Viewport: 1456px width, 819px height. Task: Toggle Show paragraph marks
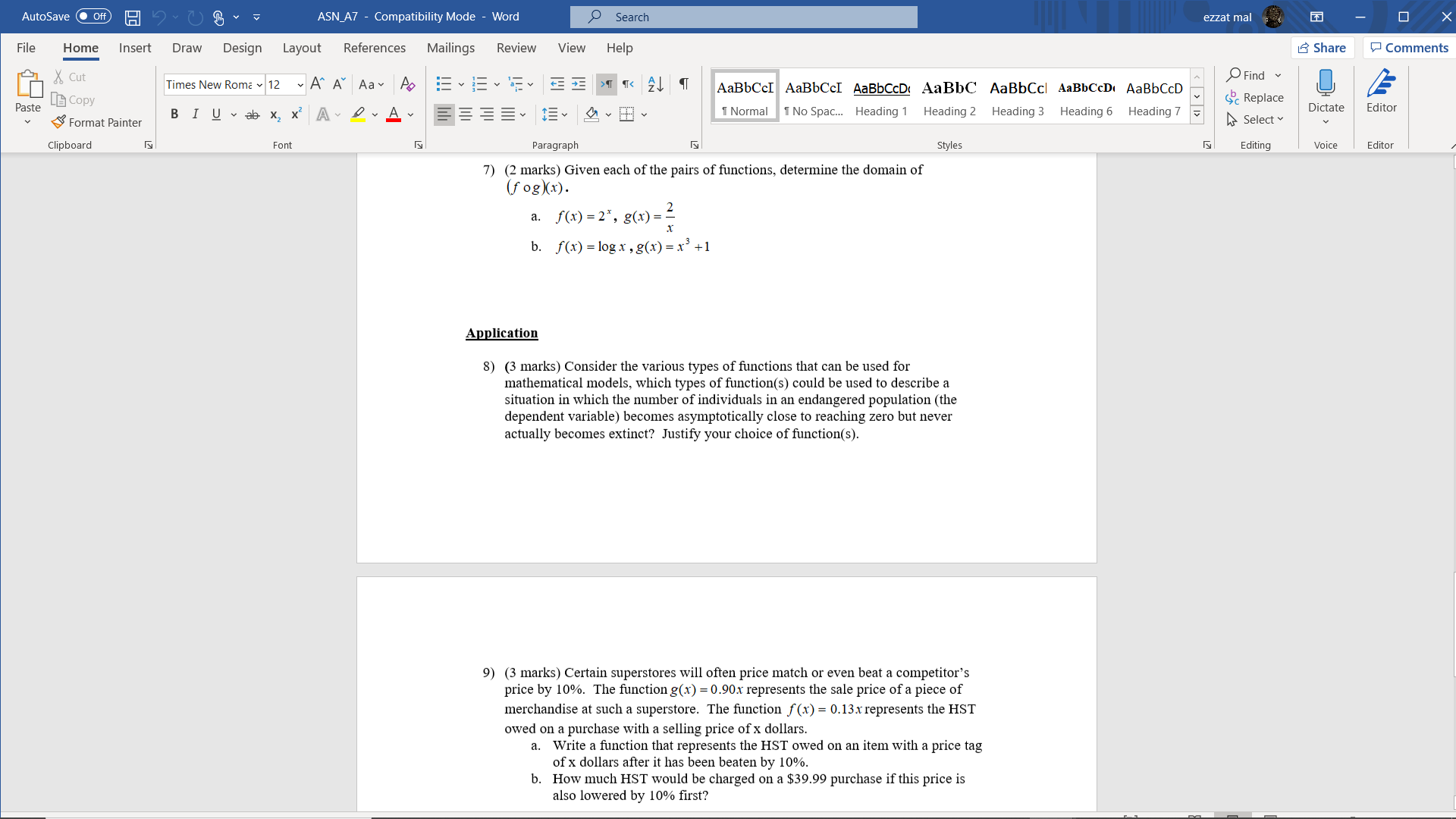684,84
